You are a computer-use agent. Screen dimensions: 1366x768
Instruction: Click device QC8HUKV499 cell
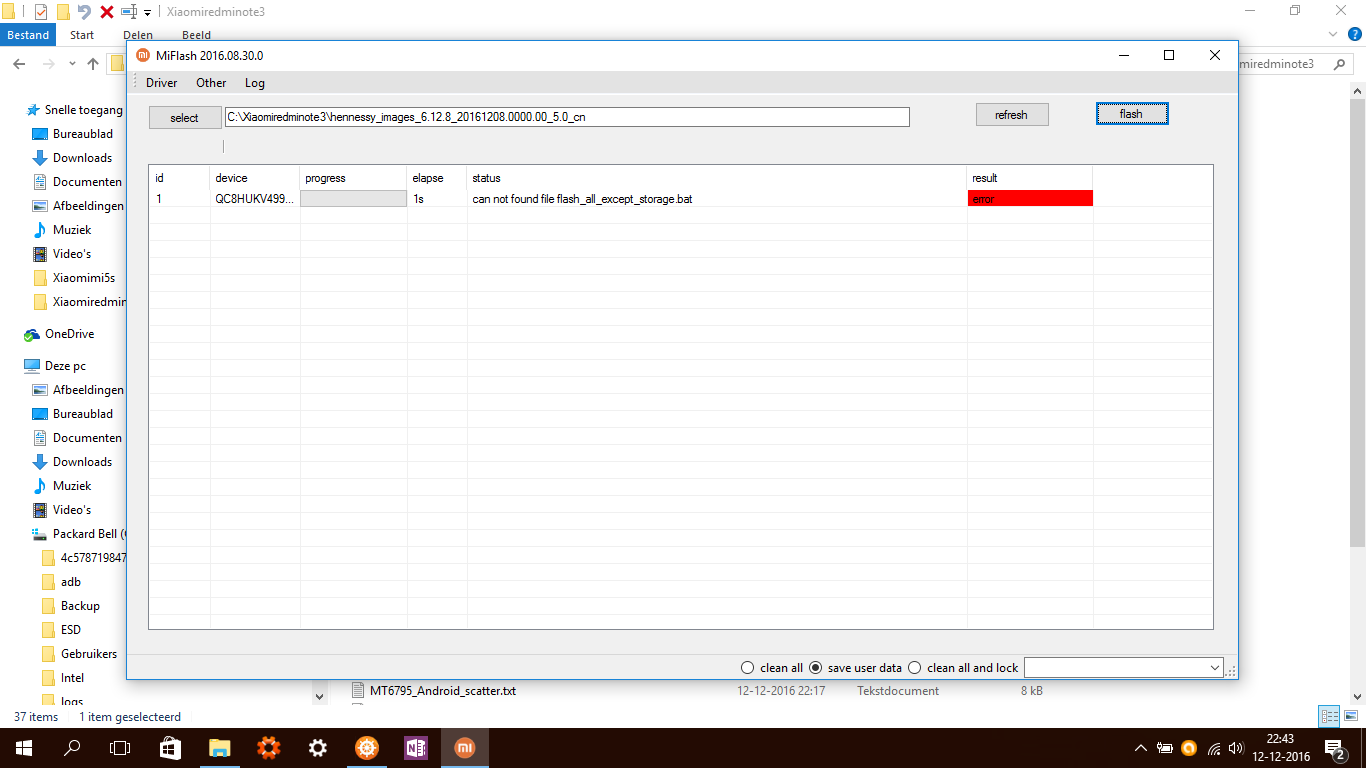click(x=255, y=199)
